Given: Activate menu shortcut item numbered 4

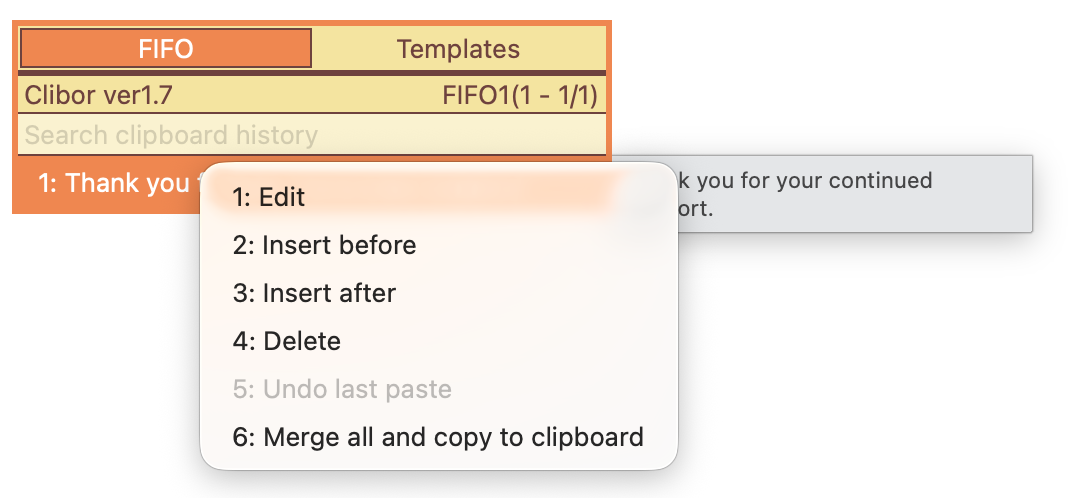Looking at the screenshot, I should click(x=439, y=341).
